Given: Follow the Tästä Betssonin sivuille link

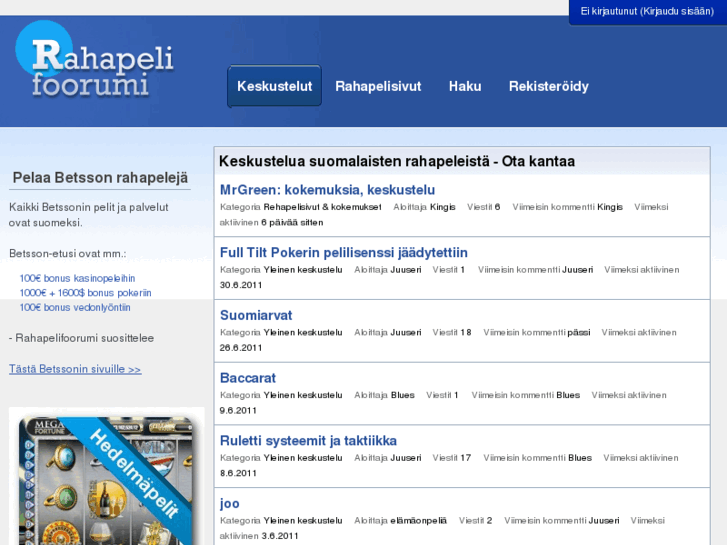Looking at the screenshot, I should [75, 369].
